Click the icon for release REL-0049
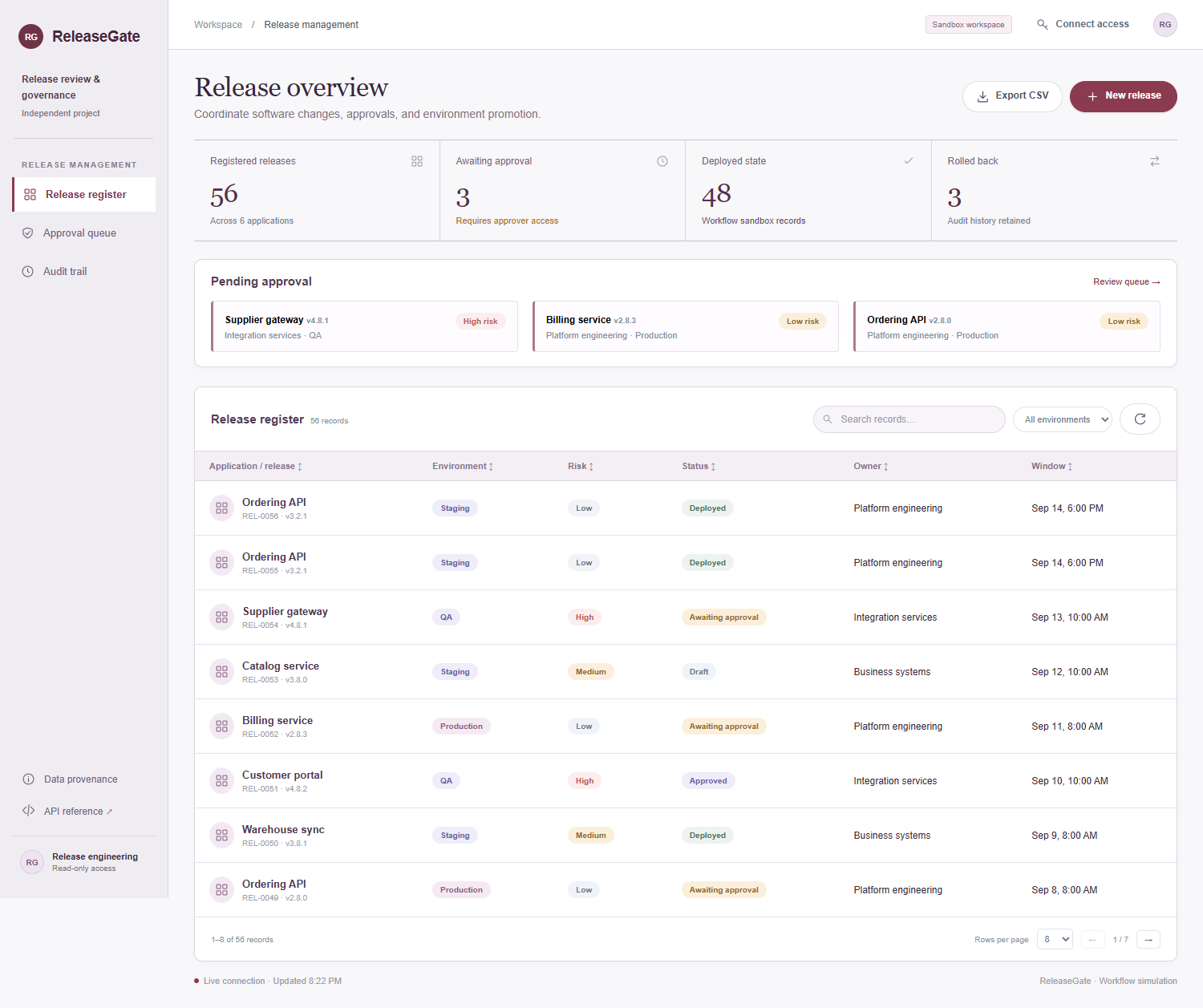Image resolution: width=1203 pixels, height=1008 pixels. point(222,890)
